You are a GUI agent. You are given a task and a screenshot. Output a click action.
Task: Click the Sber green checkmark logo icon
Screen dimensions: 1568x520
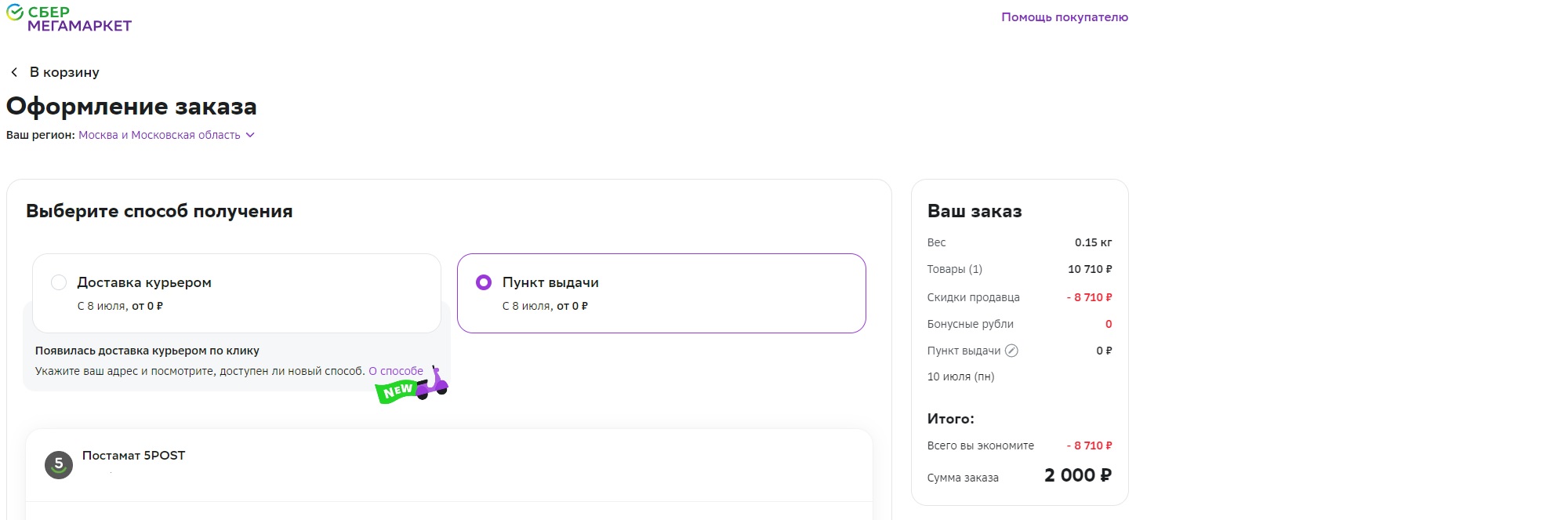pyautogui.click(x=15, y=13)
